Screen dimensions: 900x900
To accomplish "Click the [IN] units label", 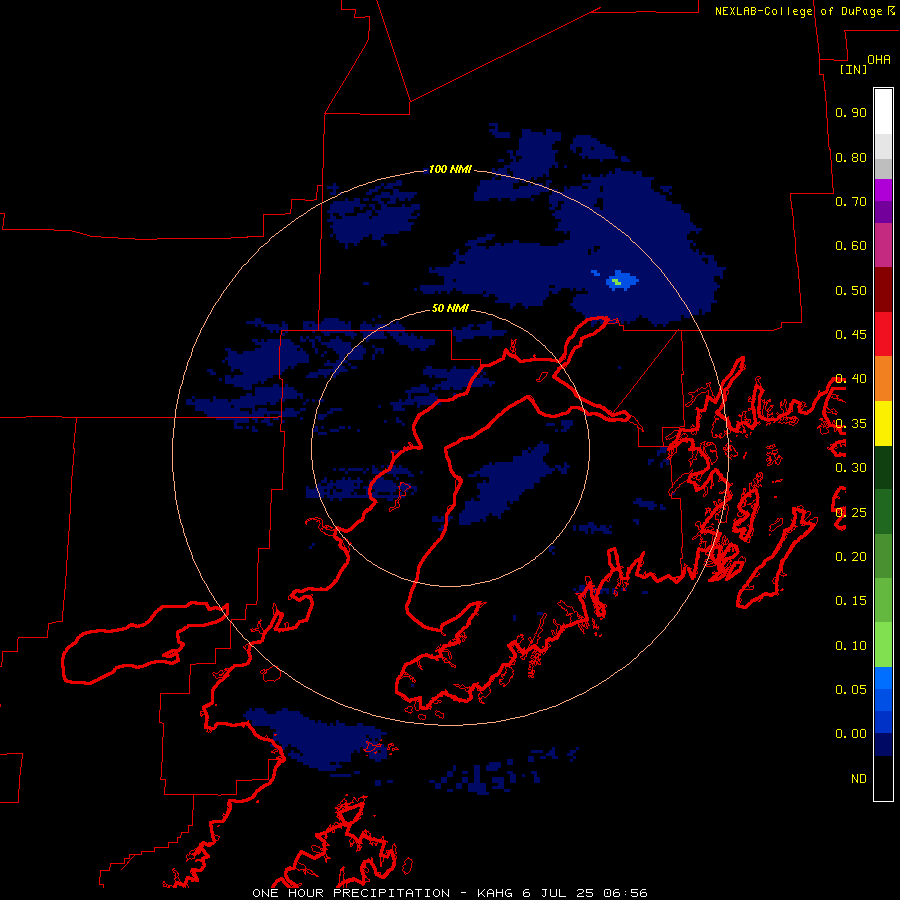I will (x=853, y=69).
